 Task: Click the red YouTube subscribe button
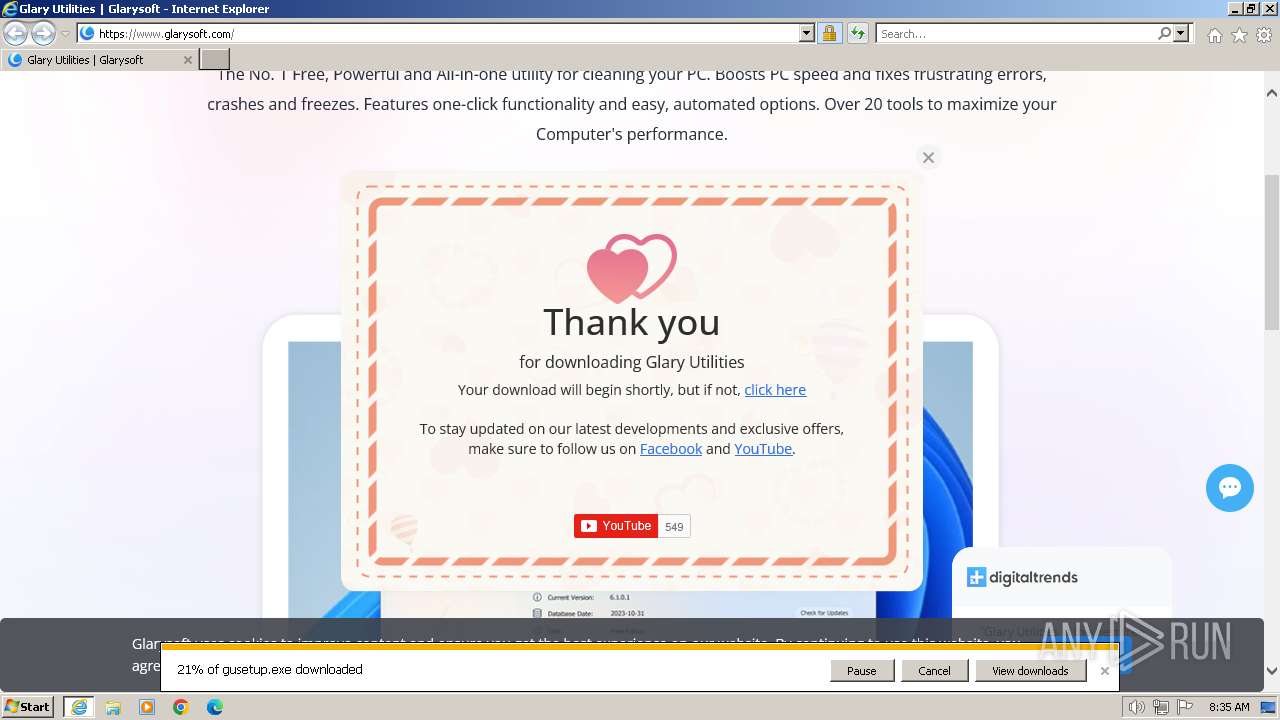pos(616,526)
